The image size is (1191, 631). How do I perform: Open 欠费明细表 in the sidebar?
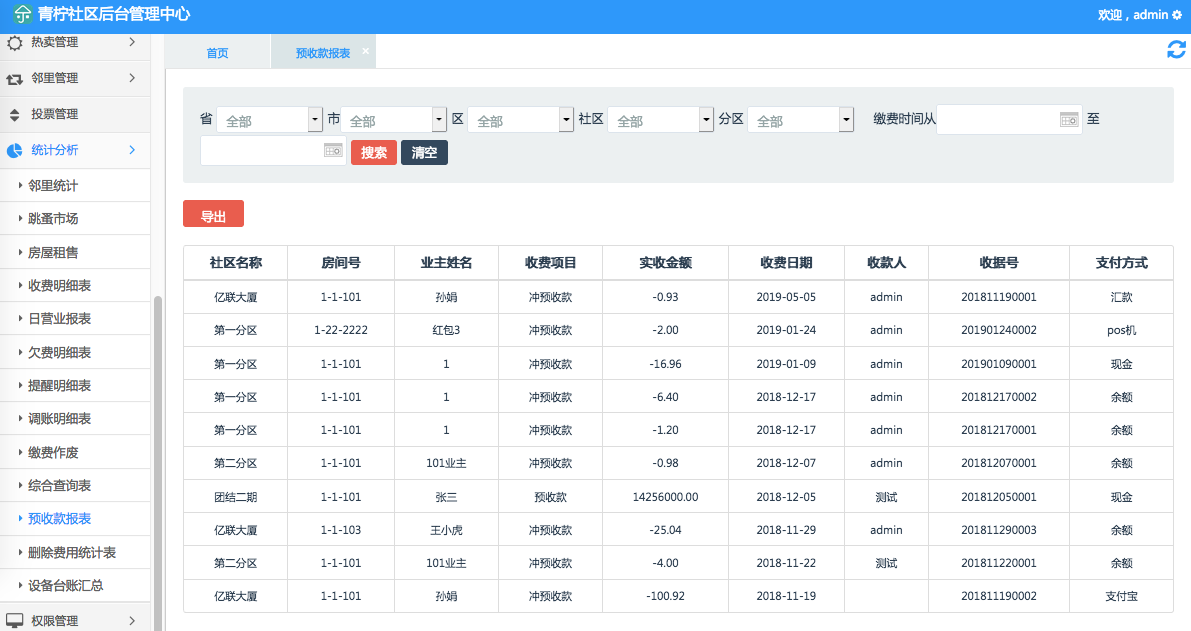59,352
